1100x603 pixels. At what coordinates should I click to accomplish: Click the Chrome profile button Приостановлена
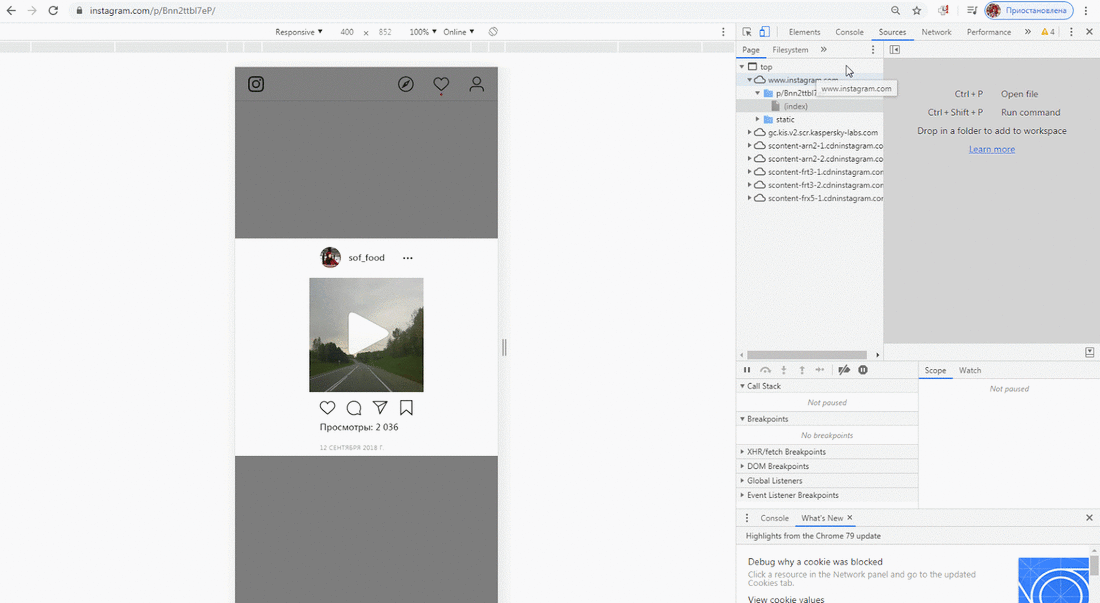point(1028,11)
